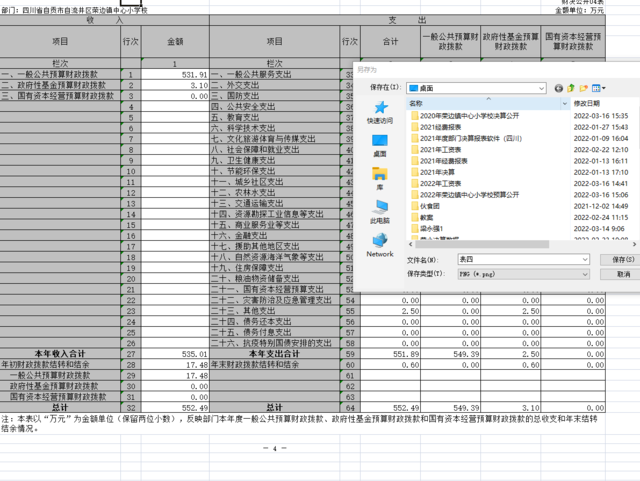Create a new folder via toolbar icon
Viewport: 640px width, 481px height.
coord(585,88)
